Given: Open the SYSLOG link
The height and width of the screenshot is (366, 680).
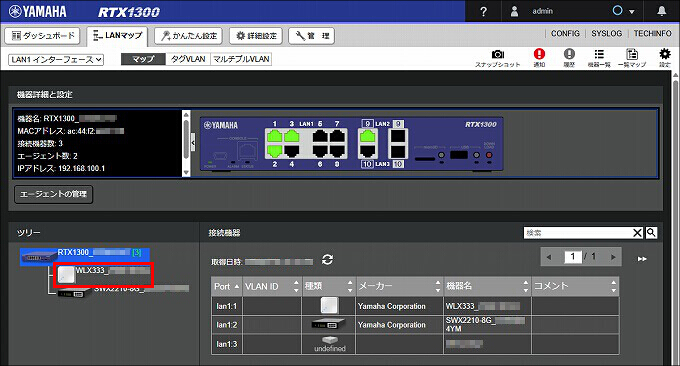Looking at the screenshot, I should click(606, 33).
